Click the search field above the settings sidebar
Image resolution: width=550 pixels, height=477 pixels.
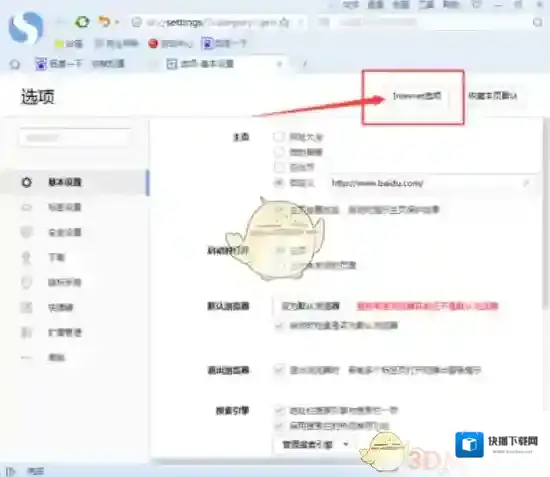pos(75,138)
